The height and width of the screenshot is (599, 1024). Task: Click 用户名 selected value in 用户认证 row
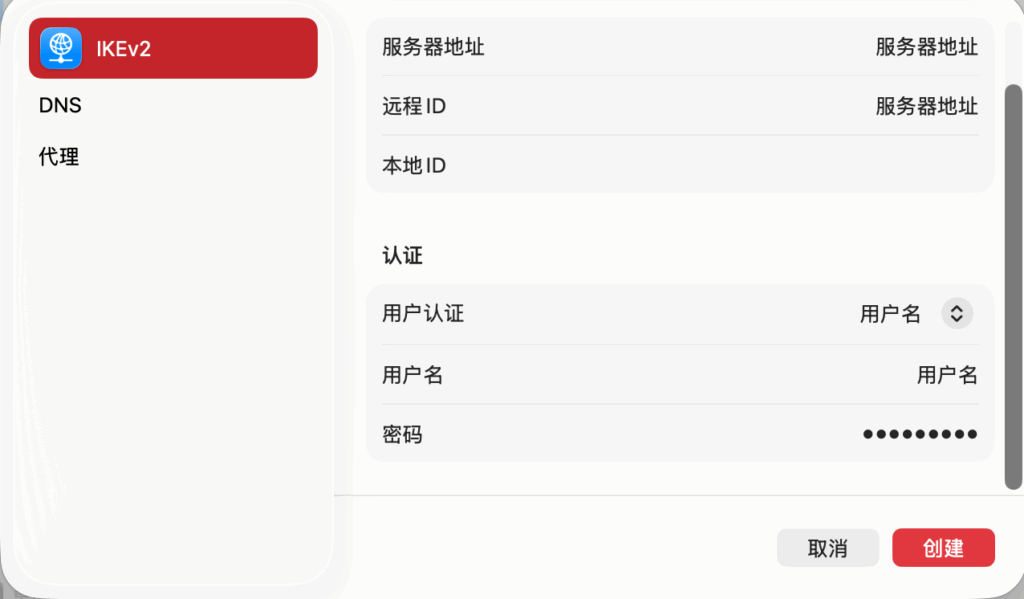pyautogui.click(x=889, y=314)
